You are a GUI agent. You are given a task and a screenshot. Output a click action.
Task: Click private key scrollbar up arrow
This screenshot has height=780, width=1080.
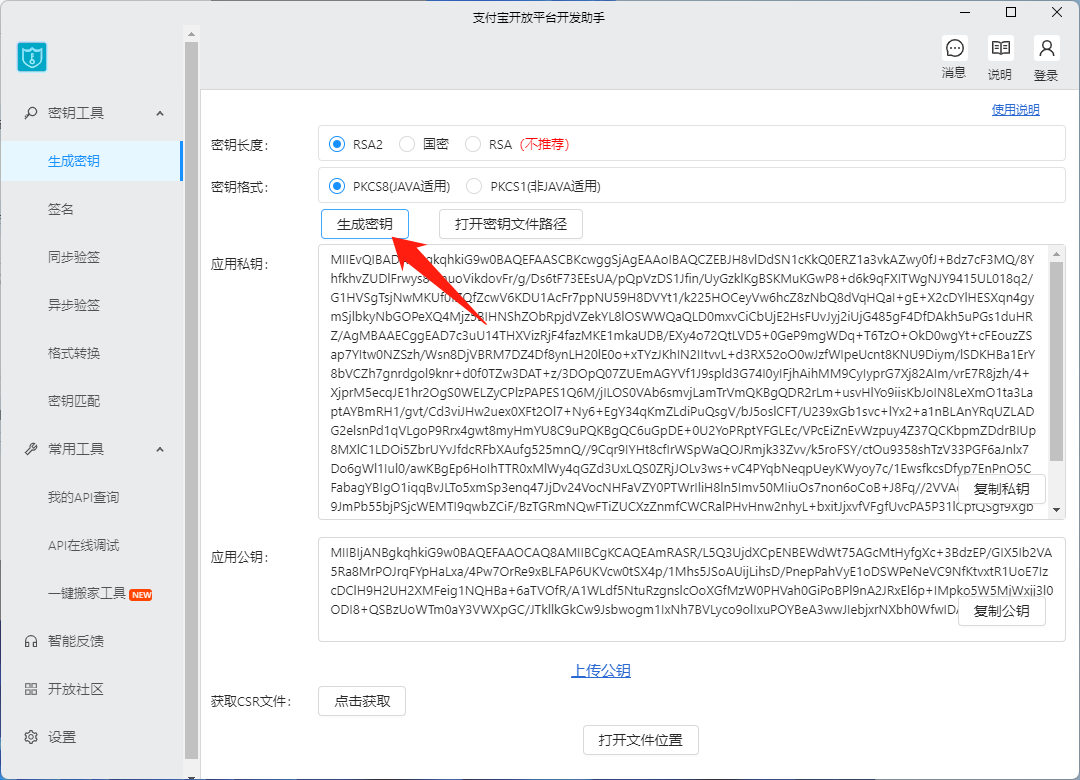pos(1057,254)
